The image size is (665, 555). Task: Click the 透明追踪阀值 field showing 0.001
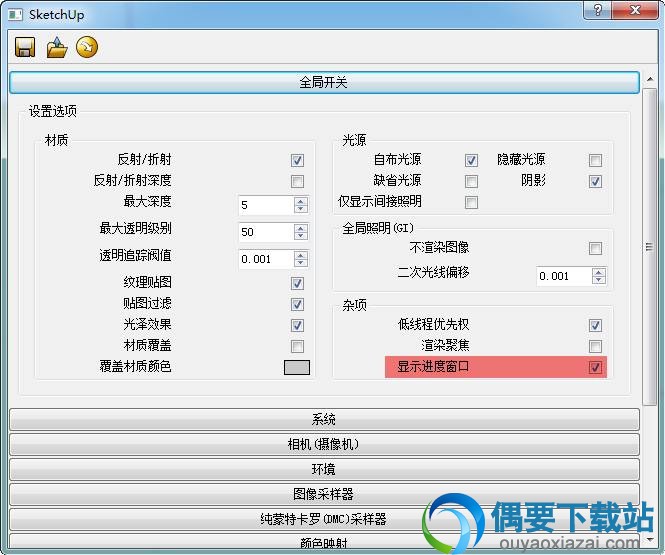click(266, 259)
